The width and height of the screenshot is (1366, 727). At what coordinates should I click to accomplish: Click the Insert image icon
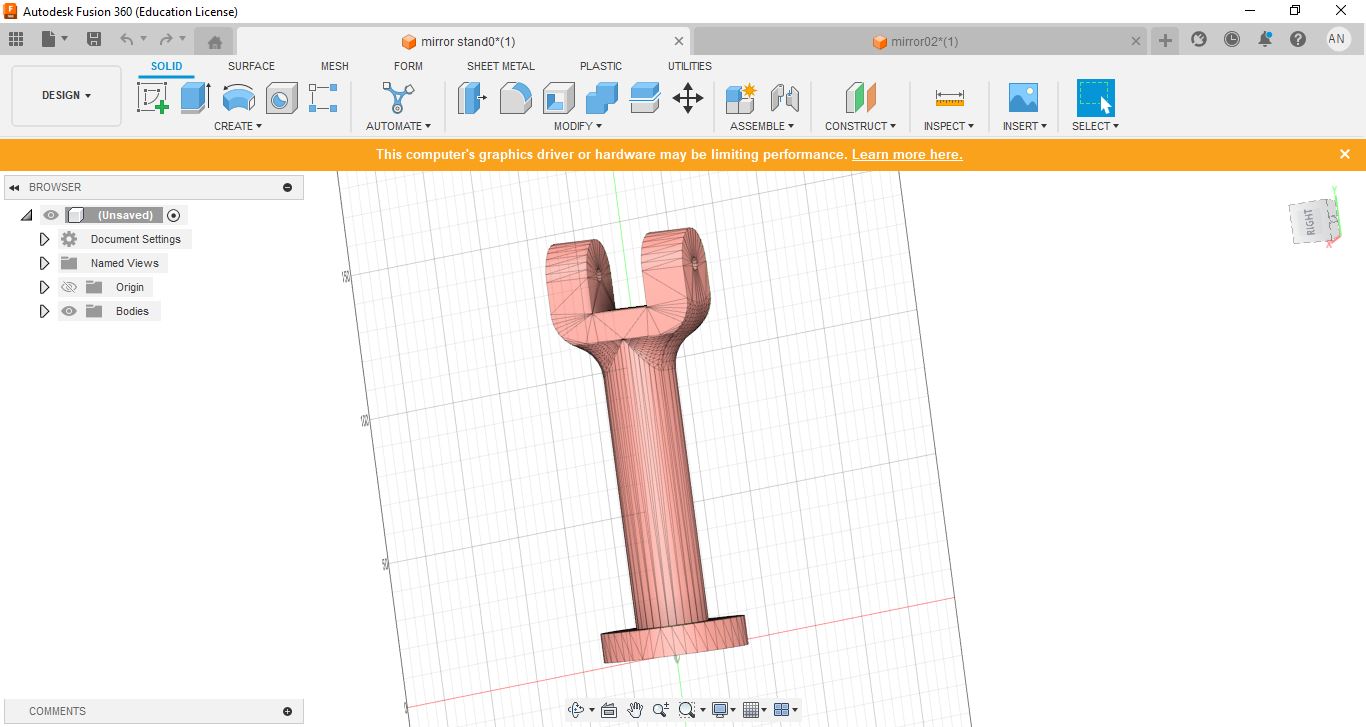tap(1024, 98)
